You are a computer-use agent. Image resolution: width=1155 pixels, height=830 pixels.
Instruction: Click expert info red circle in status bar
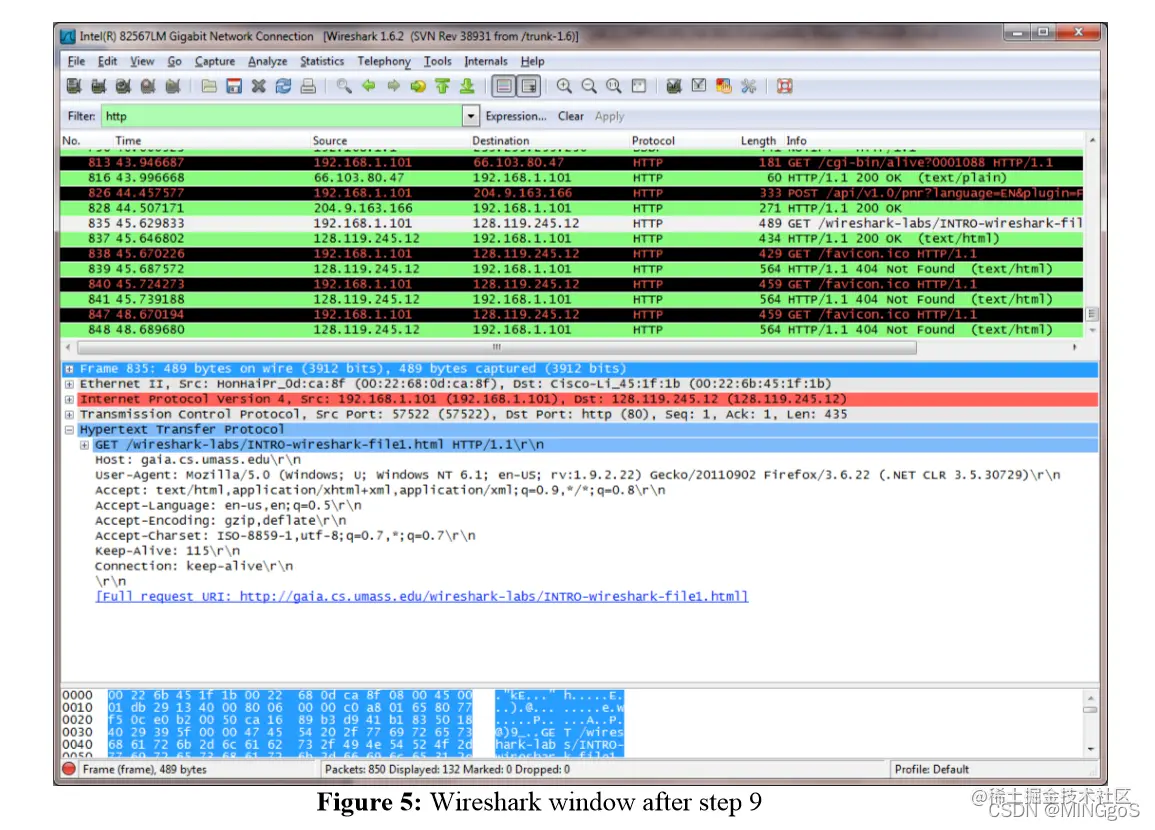click(x=69, y=769)
